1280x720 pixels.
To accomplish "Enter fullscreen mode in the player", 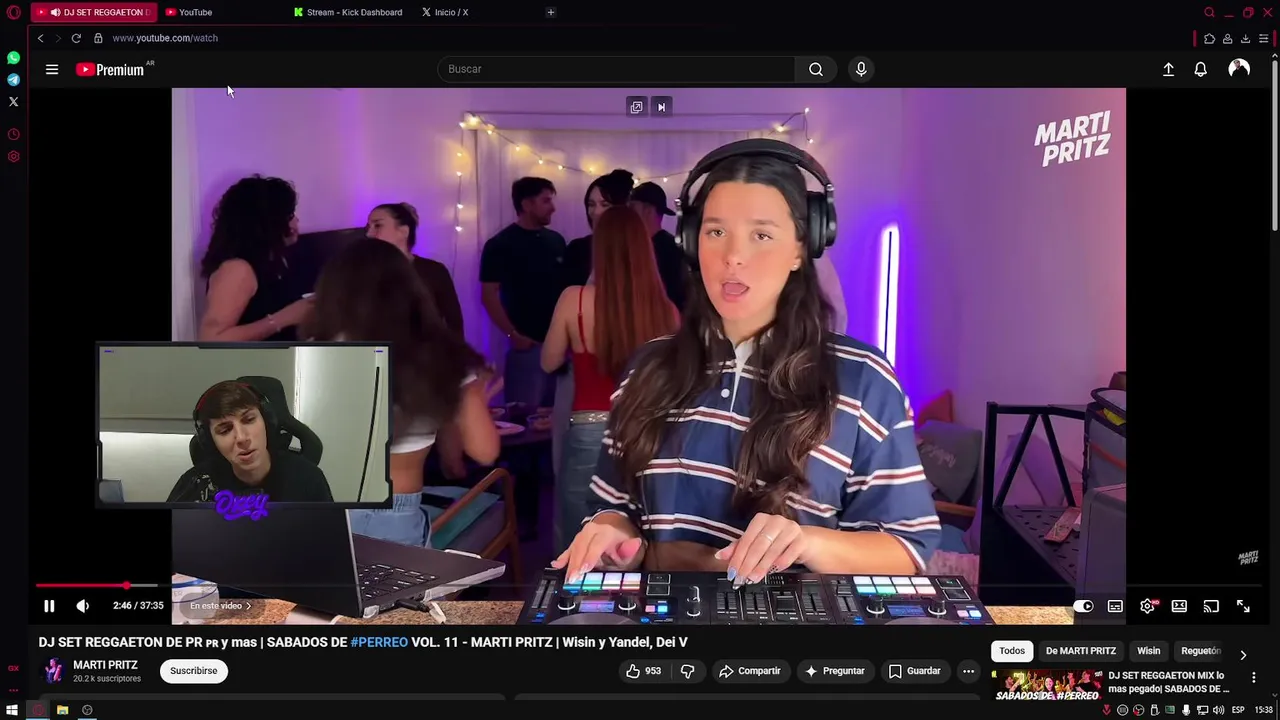I will pyautogui.click(x=1243, y=606).
